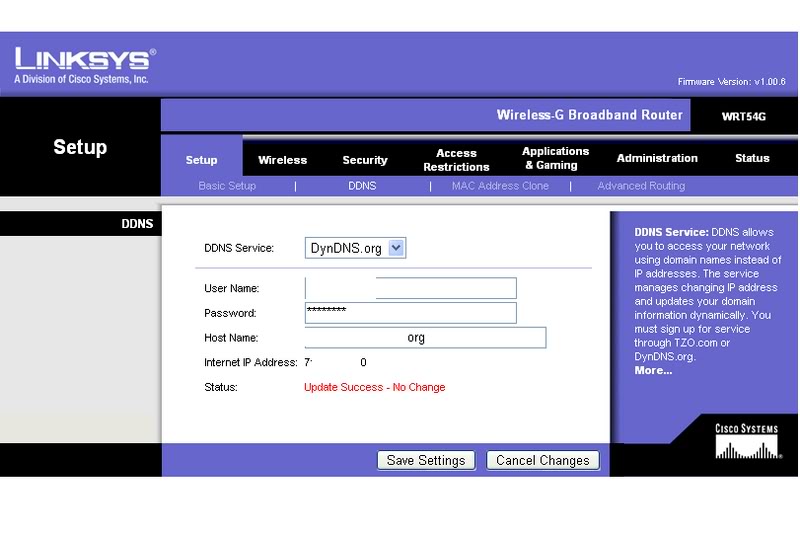Open the More... help link
This screenshot has height=534, width=800.
653,371
